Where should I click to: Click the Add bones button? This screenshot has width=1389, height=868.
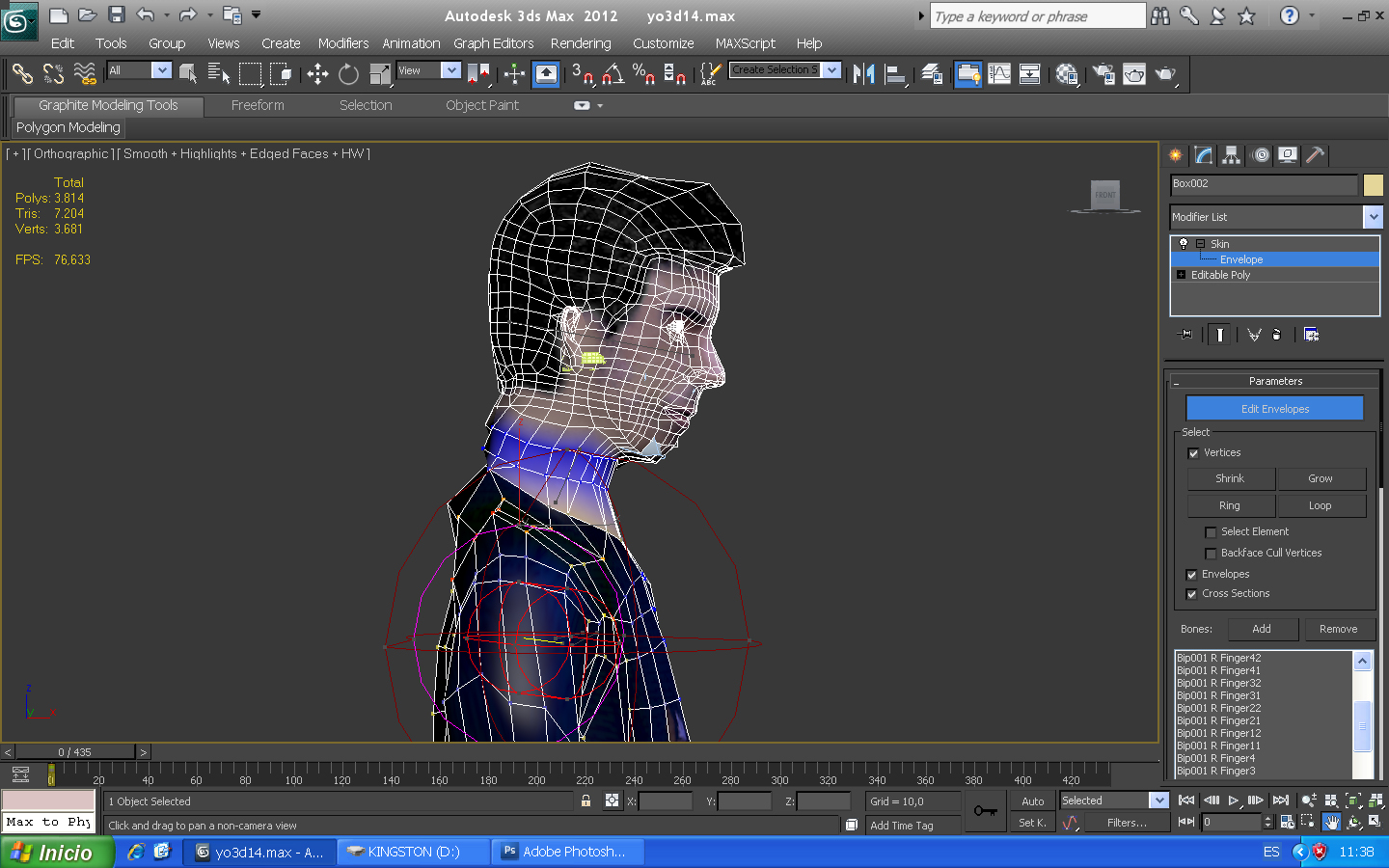1262,629
